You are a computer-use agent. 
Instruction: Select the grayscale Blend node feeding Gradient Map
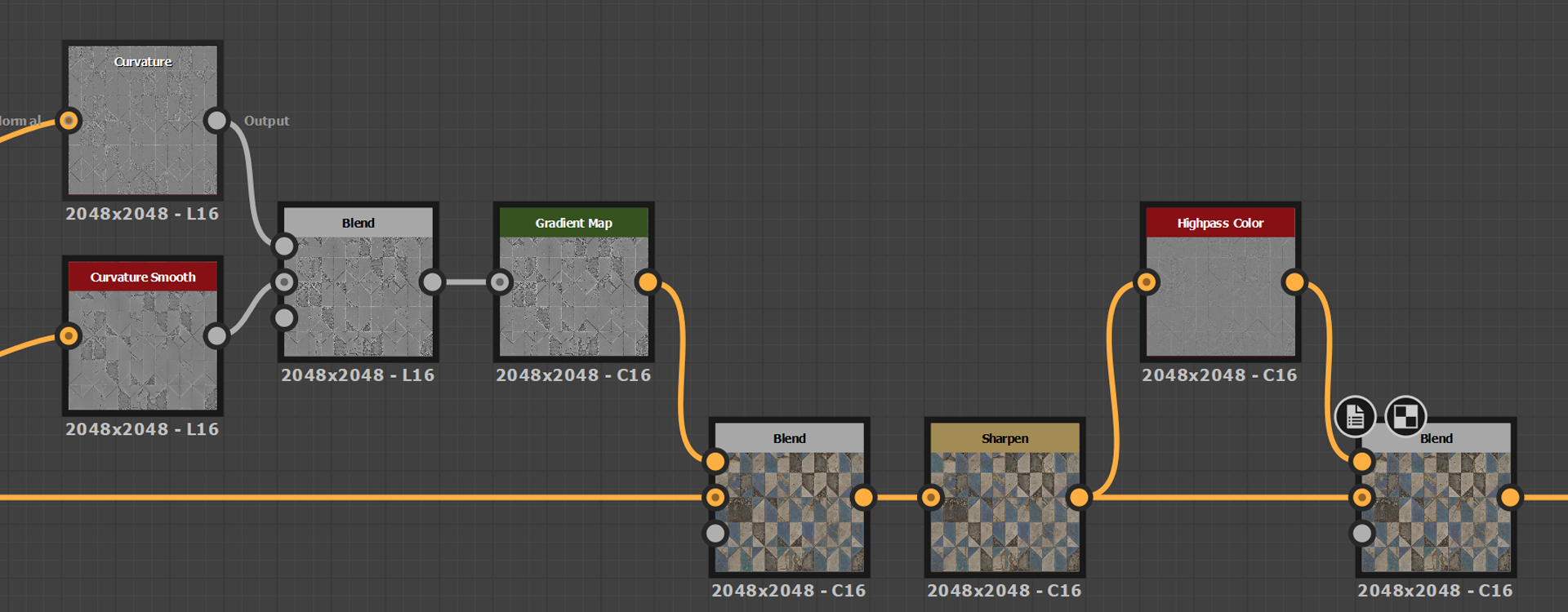[x=359, y=282]
